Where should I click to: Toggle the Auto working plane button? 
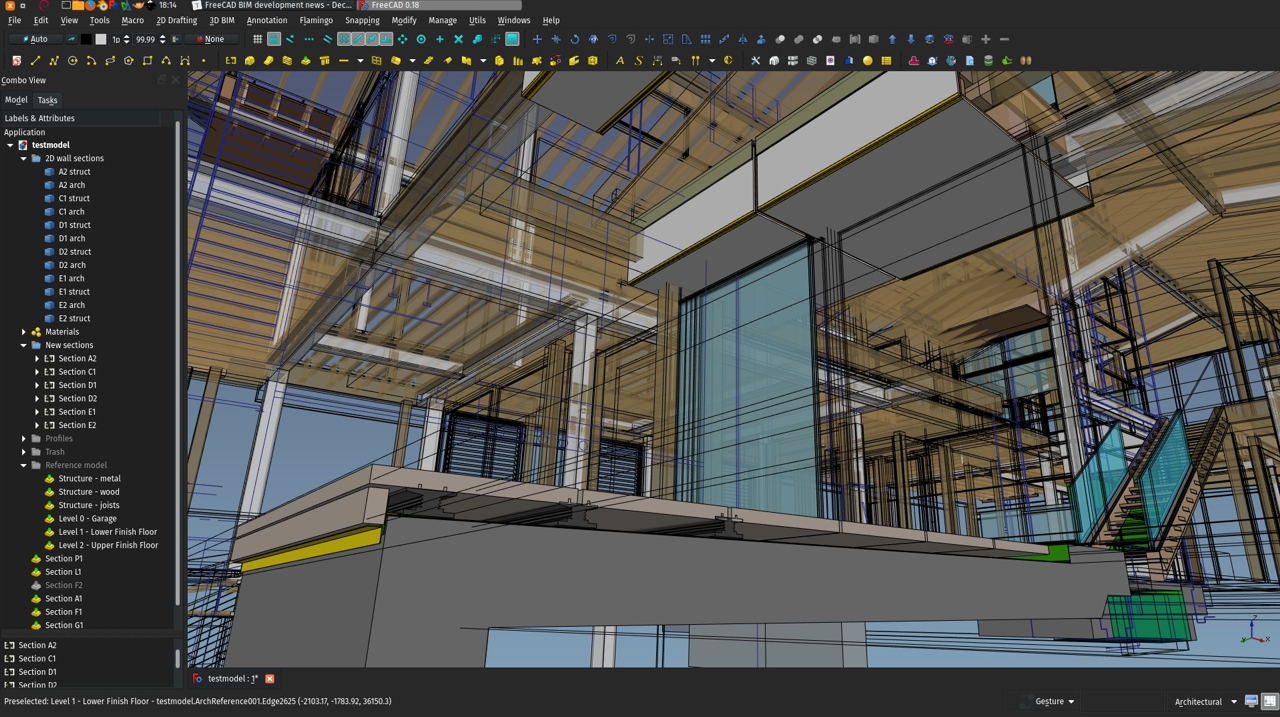click(36, 39)
